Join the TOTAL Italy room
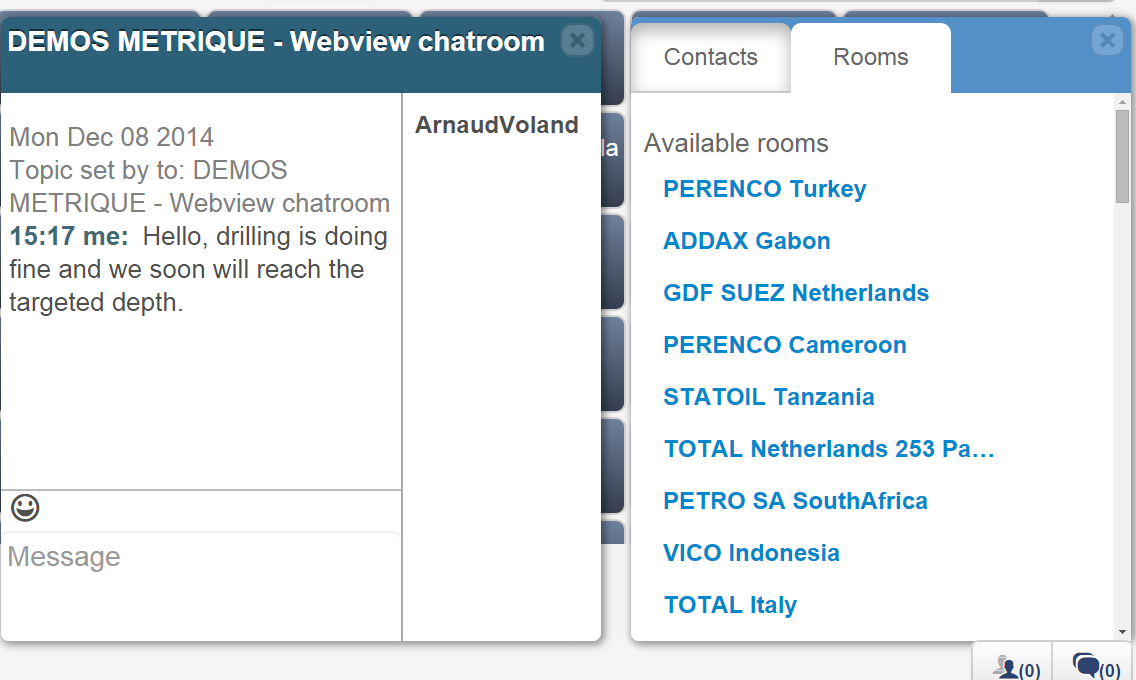The height and width of the screenshot is (680, 1136). click(730, 605)
